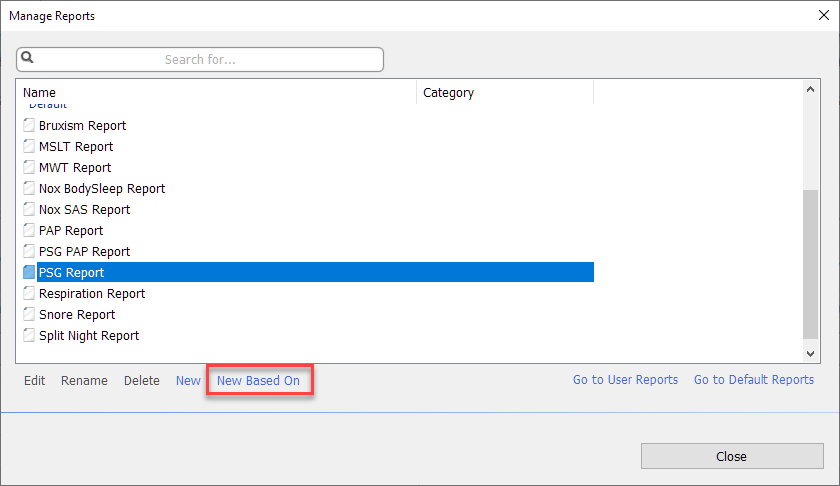Image resolution: width=840 pixels, height=486 pixels.
Task: Click the PAP Report document icon
Action: coord(29,230)
